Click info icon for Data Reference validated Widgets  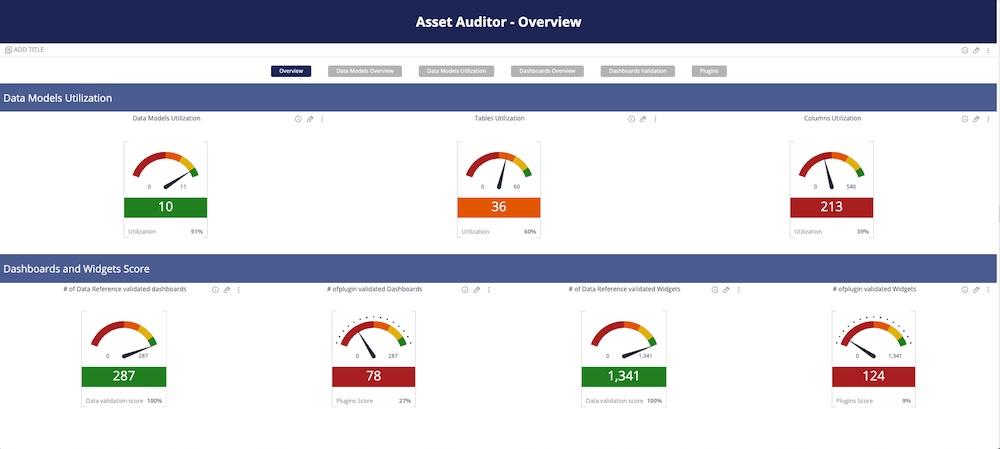[715, 290]
